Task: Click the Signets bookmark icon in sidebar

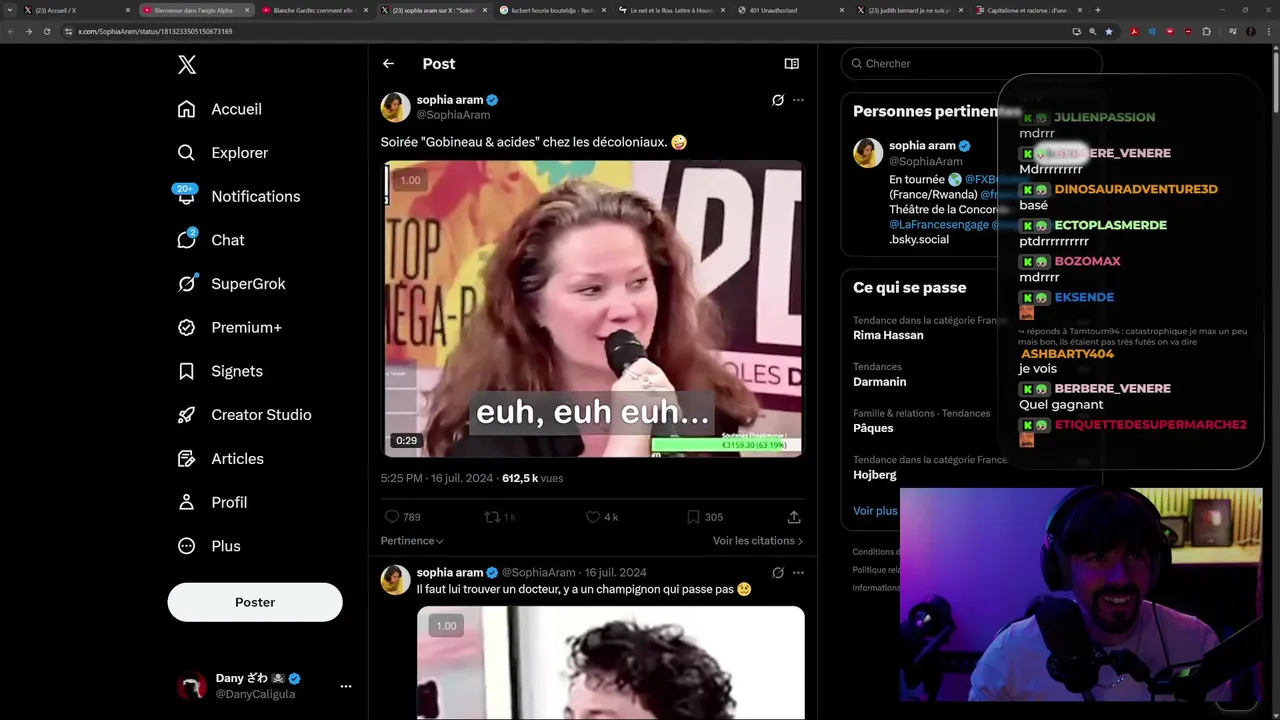Action: pos(186,371)
